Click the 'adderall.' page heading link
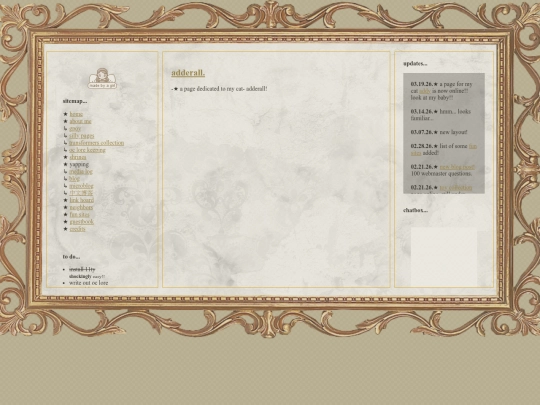This screenshot has width=540, height=405. 188,73
